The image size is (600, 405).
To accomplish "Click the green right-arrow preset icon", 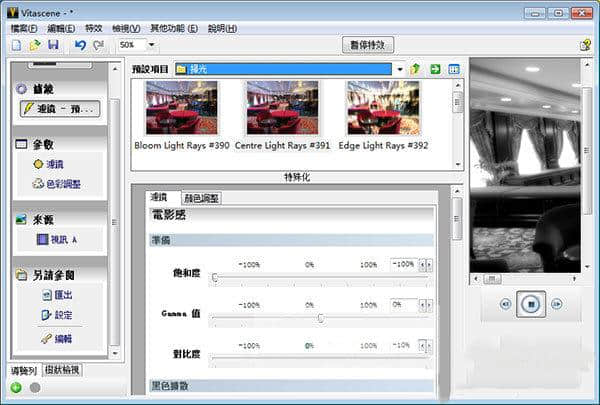I will click(x=435, y=69).
